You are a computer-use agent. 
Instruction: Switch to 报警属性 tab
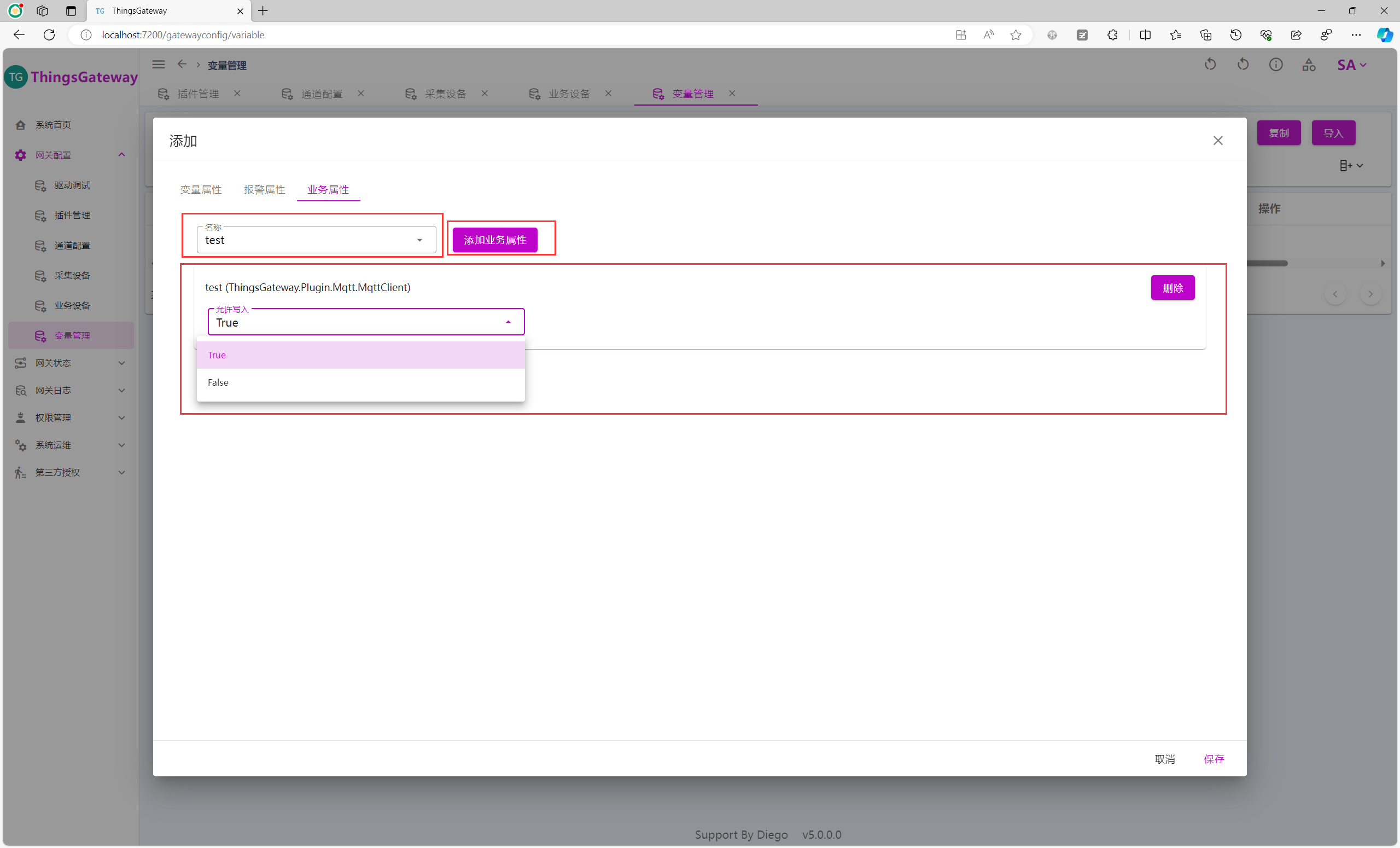click(x=264, y=190)
